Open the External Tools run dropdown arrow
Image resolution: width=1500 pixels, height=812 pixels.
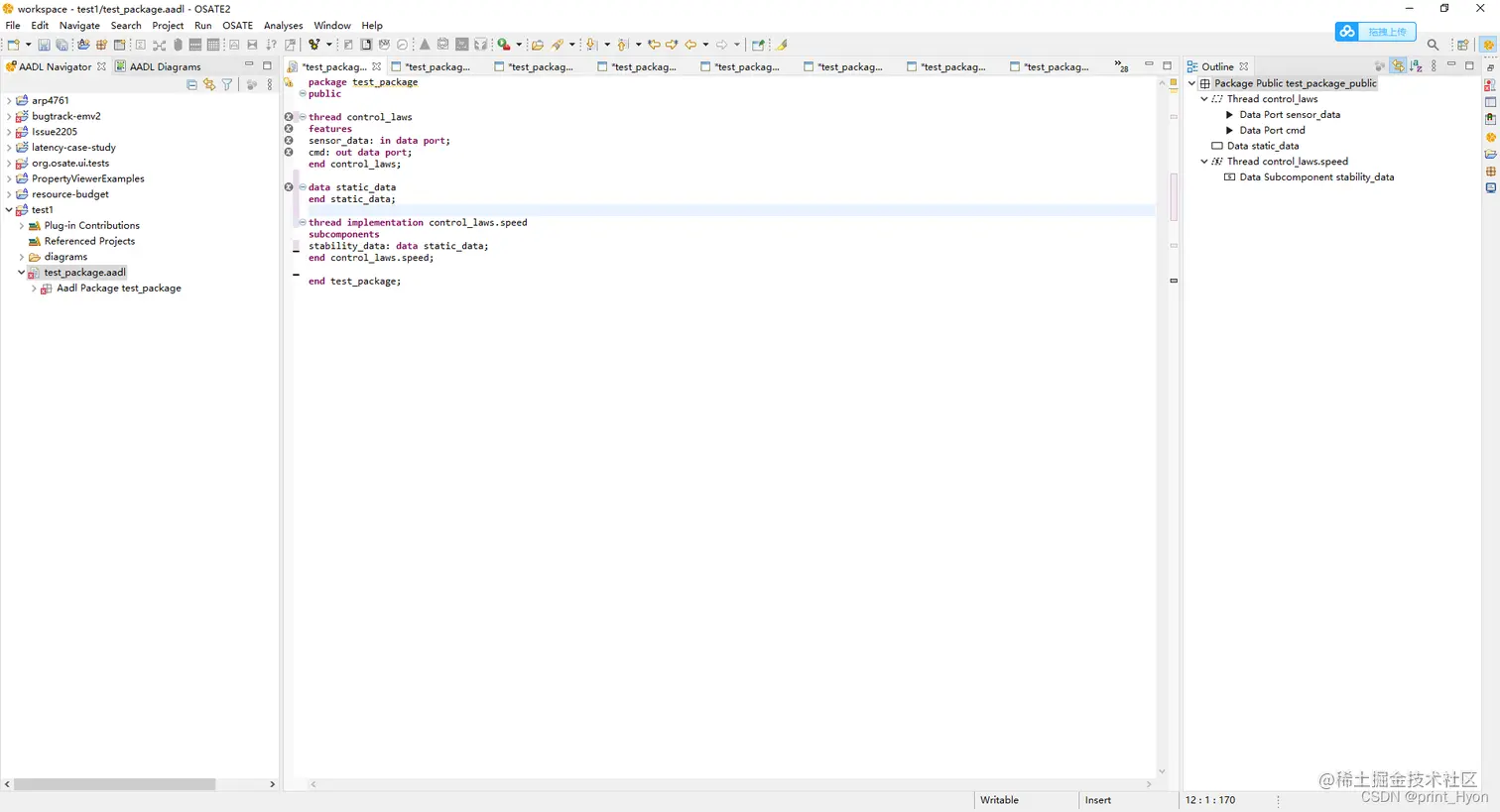point(519,45)
